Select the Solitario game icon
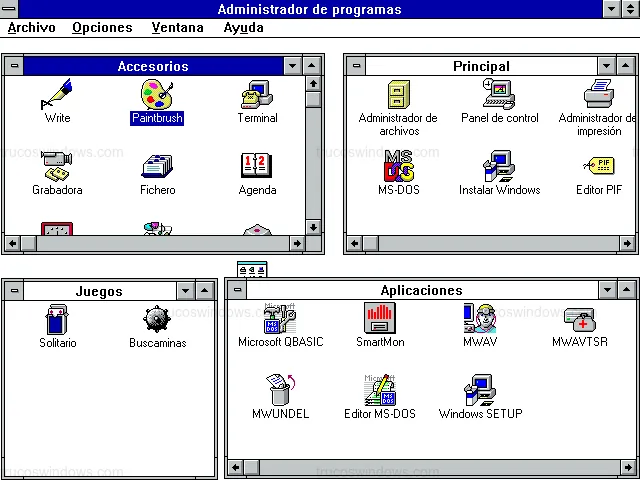 (57, 320)
